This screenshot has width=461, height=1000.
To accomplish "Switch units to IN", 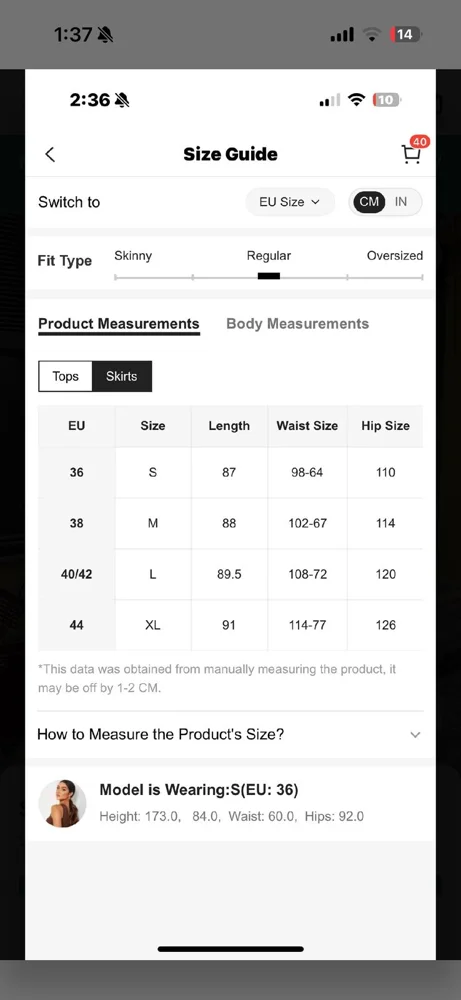I will (x=400, y=202).
